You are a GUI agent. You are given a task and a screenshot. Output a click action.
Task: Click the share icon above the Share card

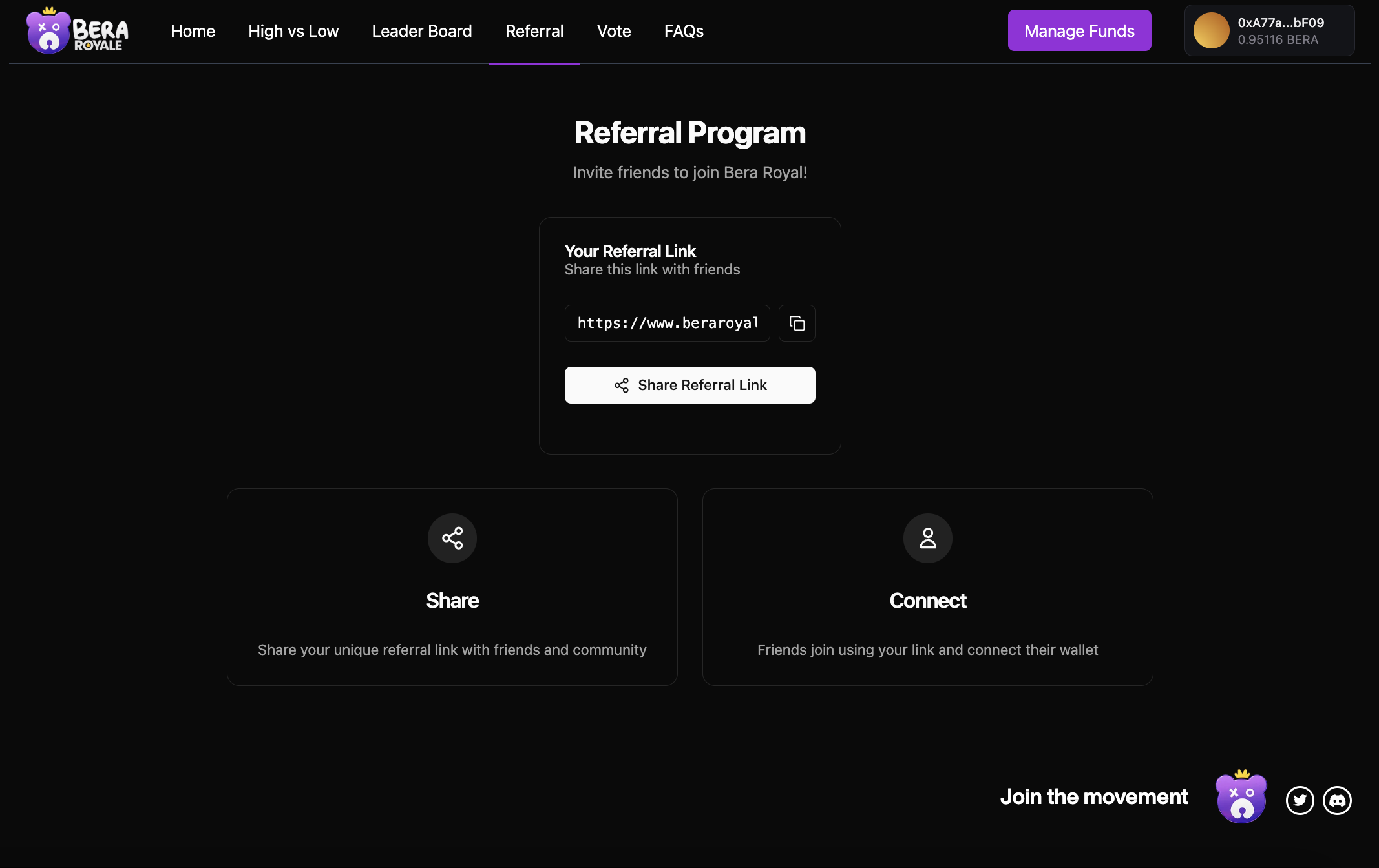[x=452, y=538]
